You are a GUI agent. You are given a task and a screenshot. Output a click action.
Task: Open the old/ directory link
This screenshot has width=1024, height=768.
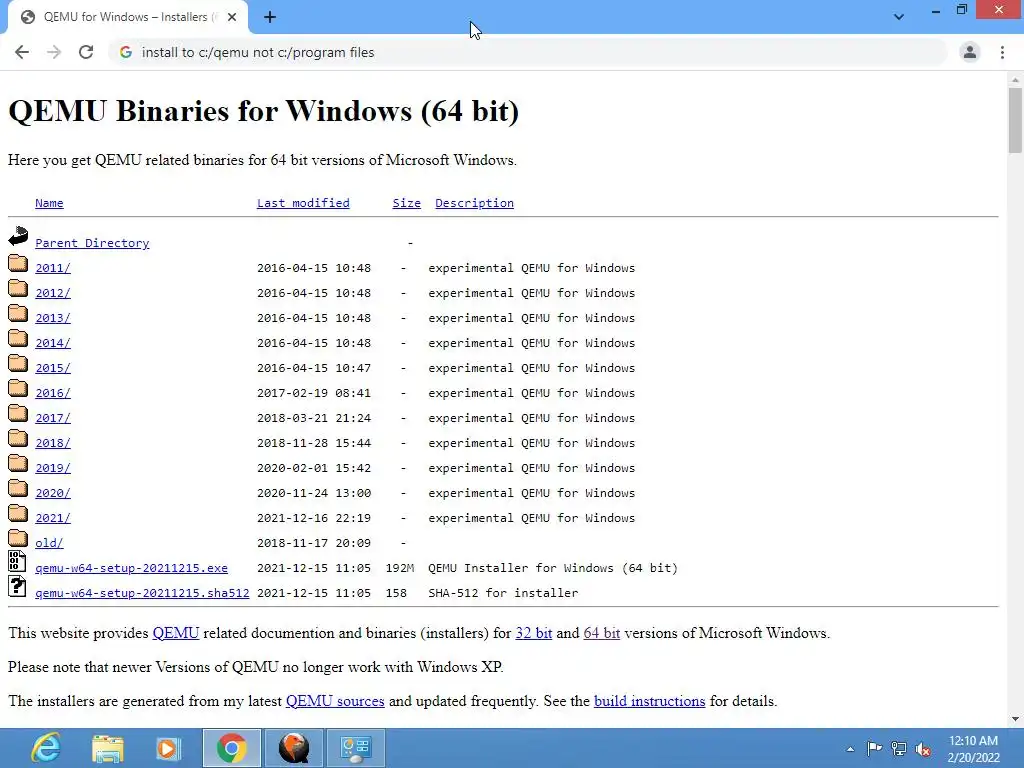[49, 543]
